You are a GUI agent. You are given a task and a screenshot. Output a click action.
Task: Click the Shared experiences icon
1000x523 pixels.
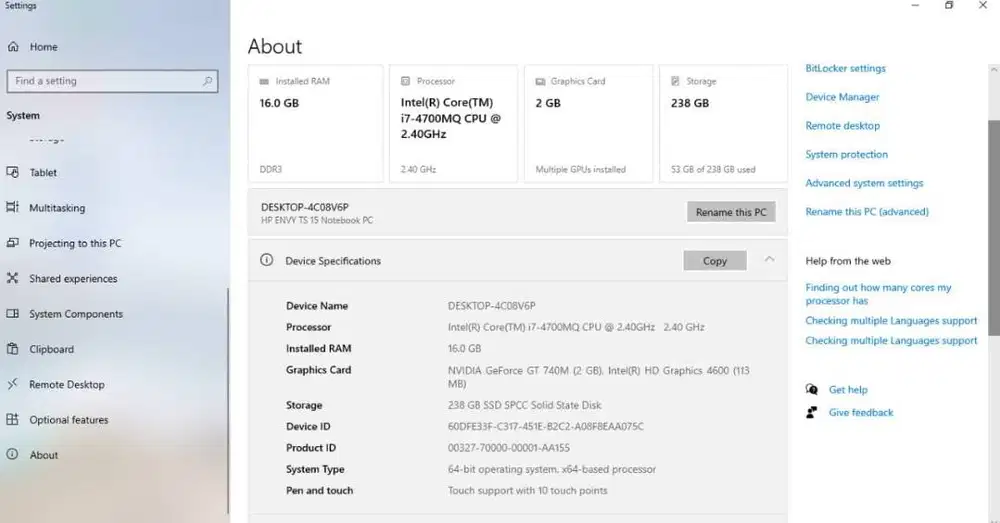click(x=13, y=278)
